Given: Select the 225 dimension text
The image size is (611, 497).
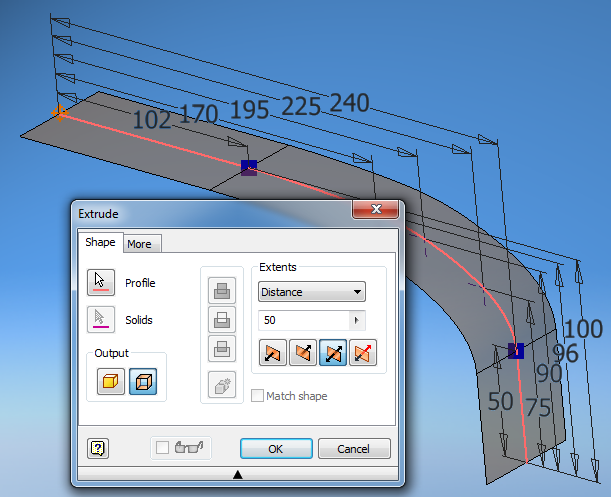Looking at the screenshot, I should tap(300, 106).
